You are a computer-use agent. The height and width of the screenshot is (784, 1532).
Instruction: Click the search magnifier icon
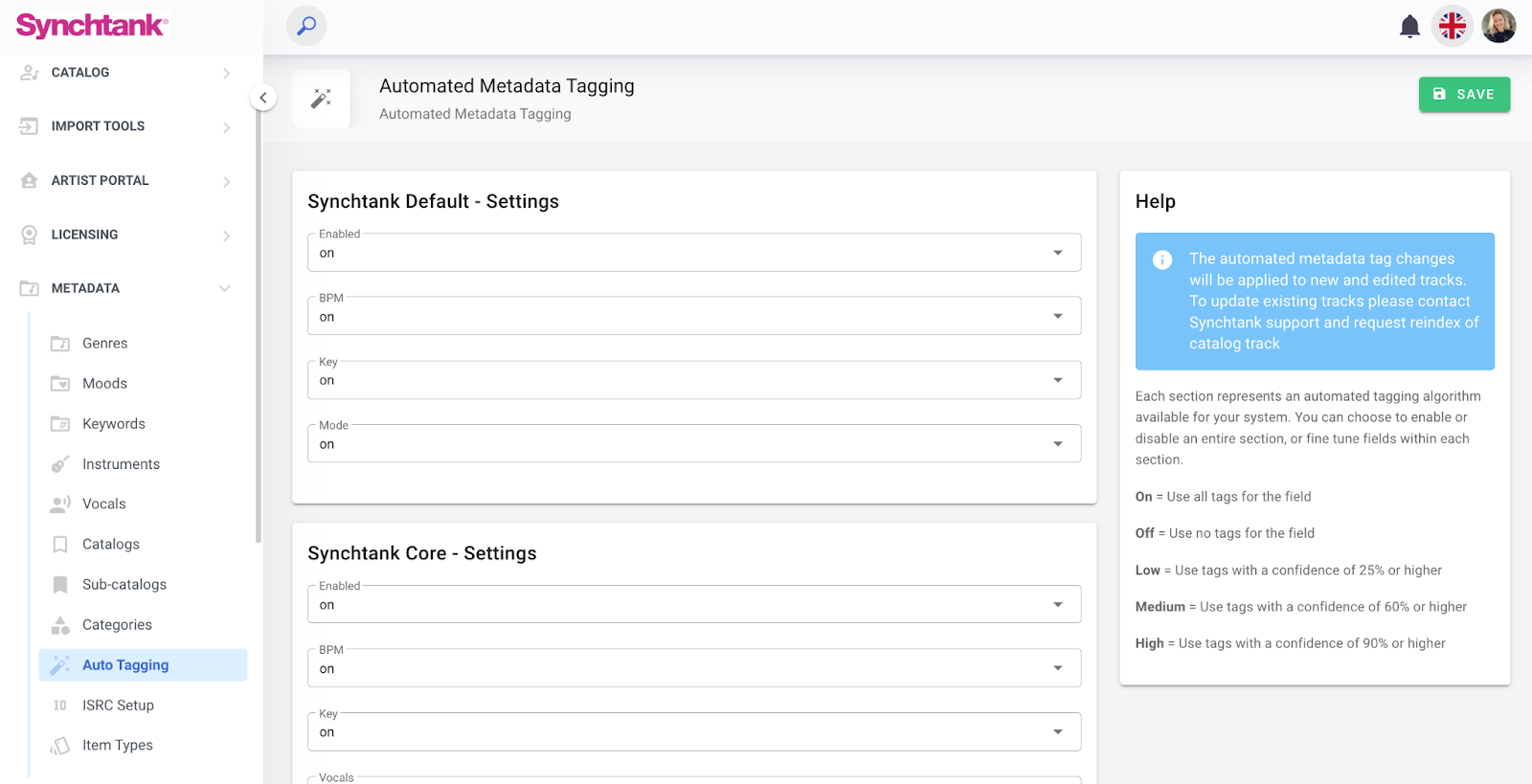tap(306, 26)
